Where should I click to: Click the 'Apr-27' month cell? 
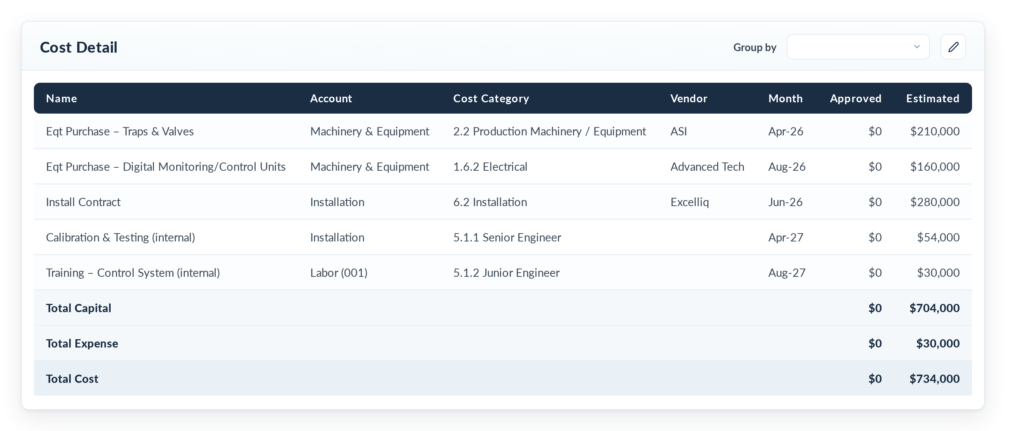(x=786, y=237)
